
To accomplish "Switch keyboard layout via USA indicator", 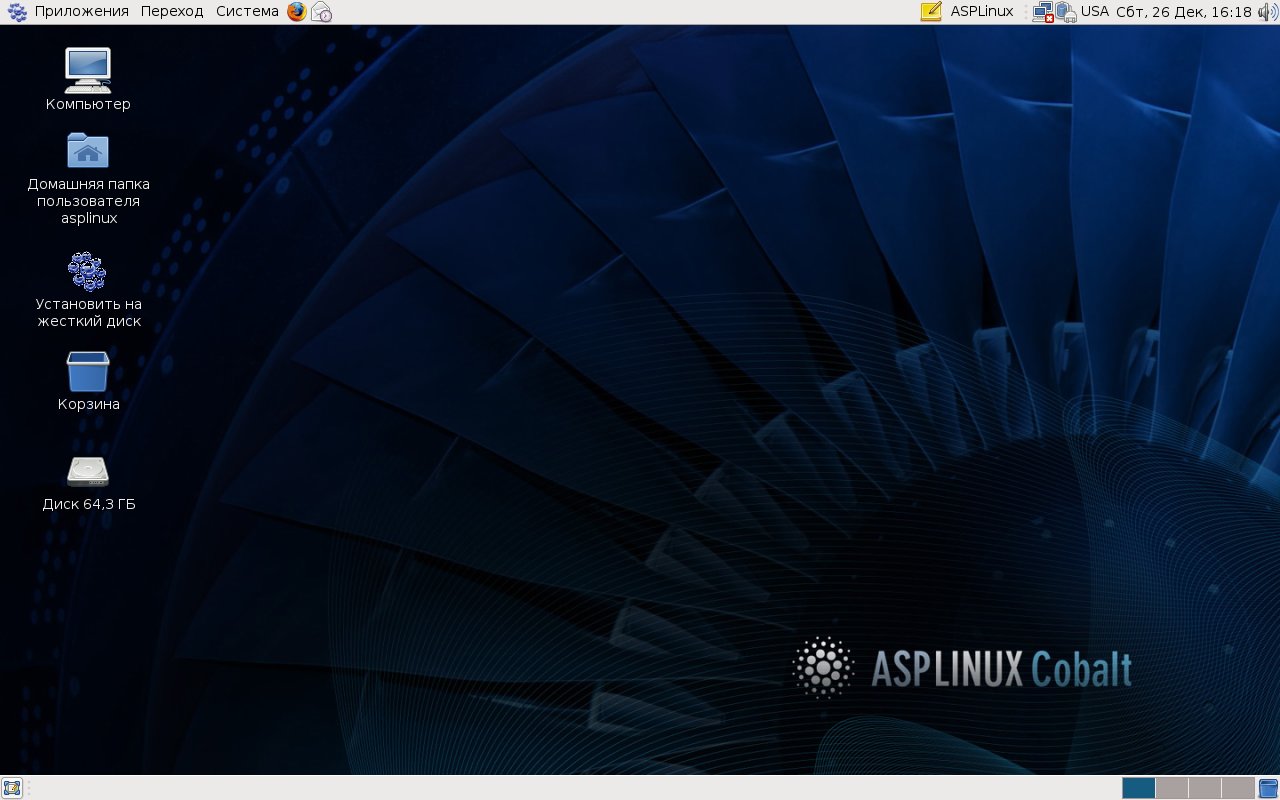I will coord(1095,12).
